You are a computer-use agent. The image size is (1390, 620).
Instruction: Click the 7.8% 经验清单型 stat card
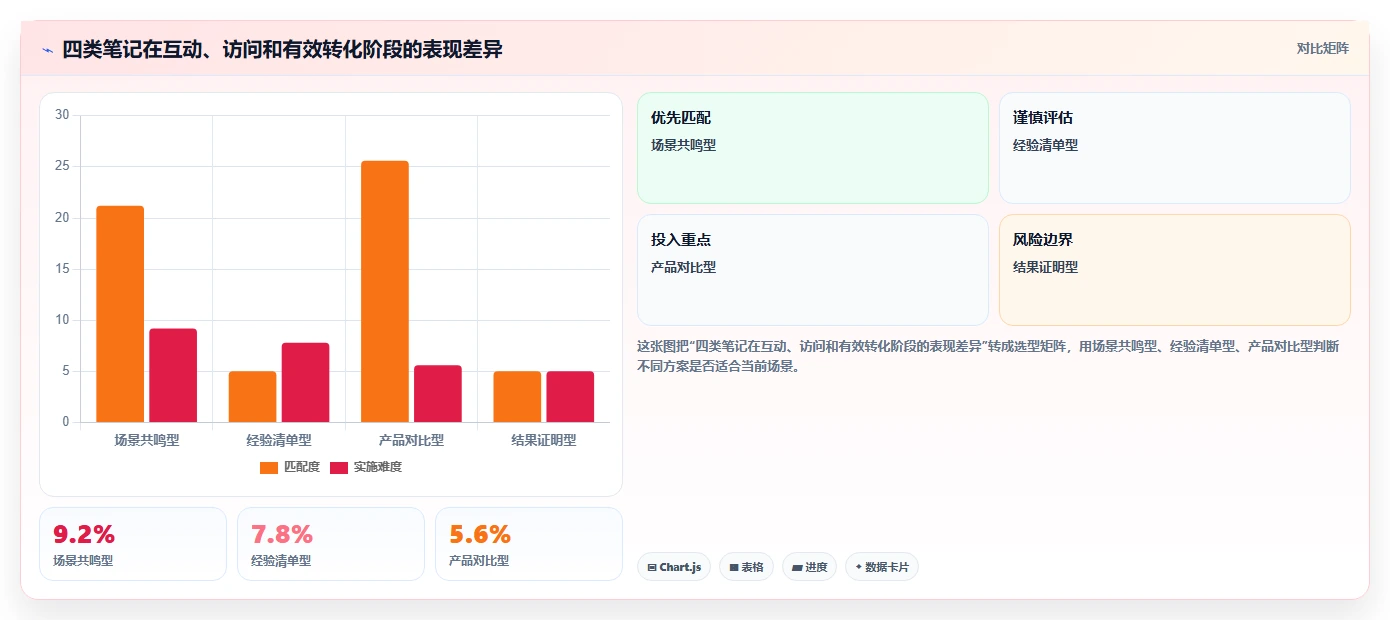pos(331,544)
